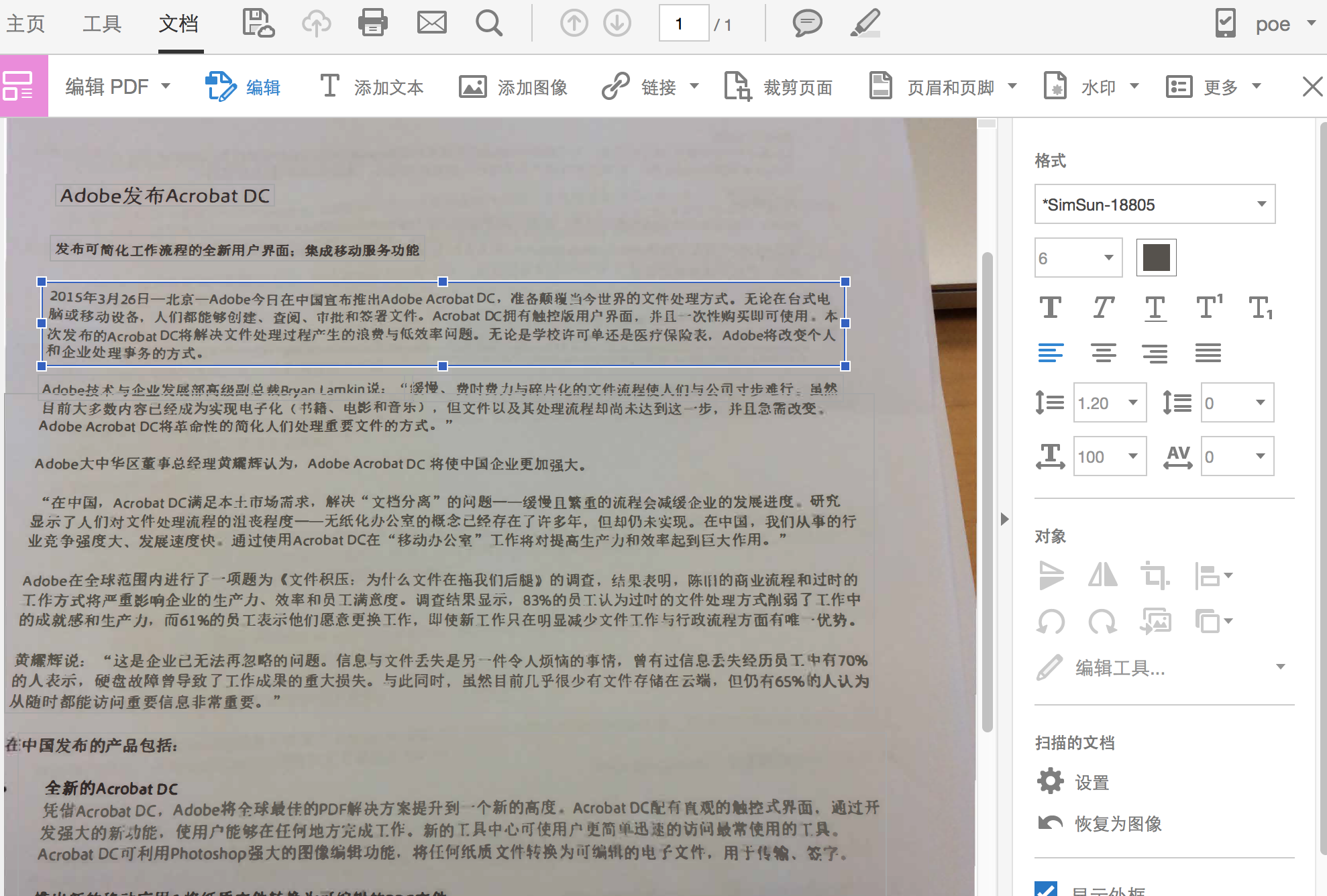Click the page number input field
Image resolution: width=1327 pixels, height=896 pixels.
(683, 24)
